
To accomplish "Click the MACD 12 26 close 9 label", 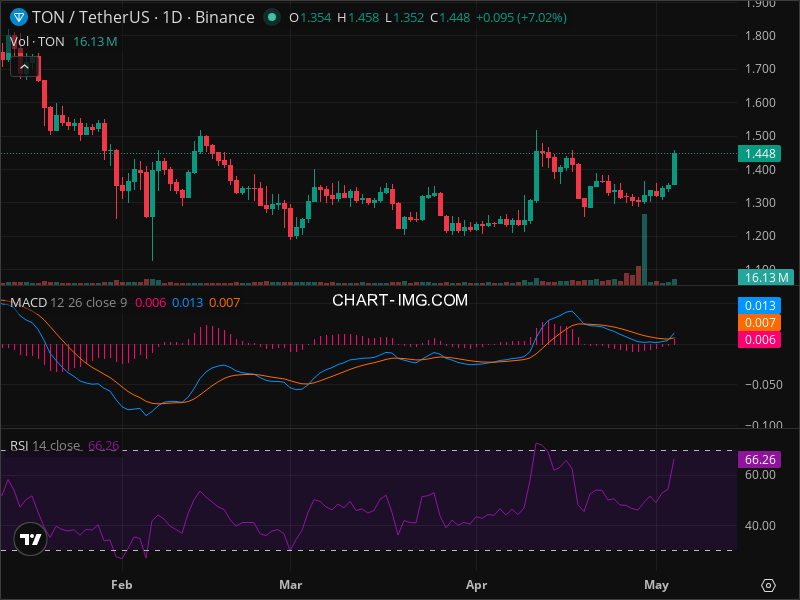I will point(69,303).
